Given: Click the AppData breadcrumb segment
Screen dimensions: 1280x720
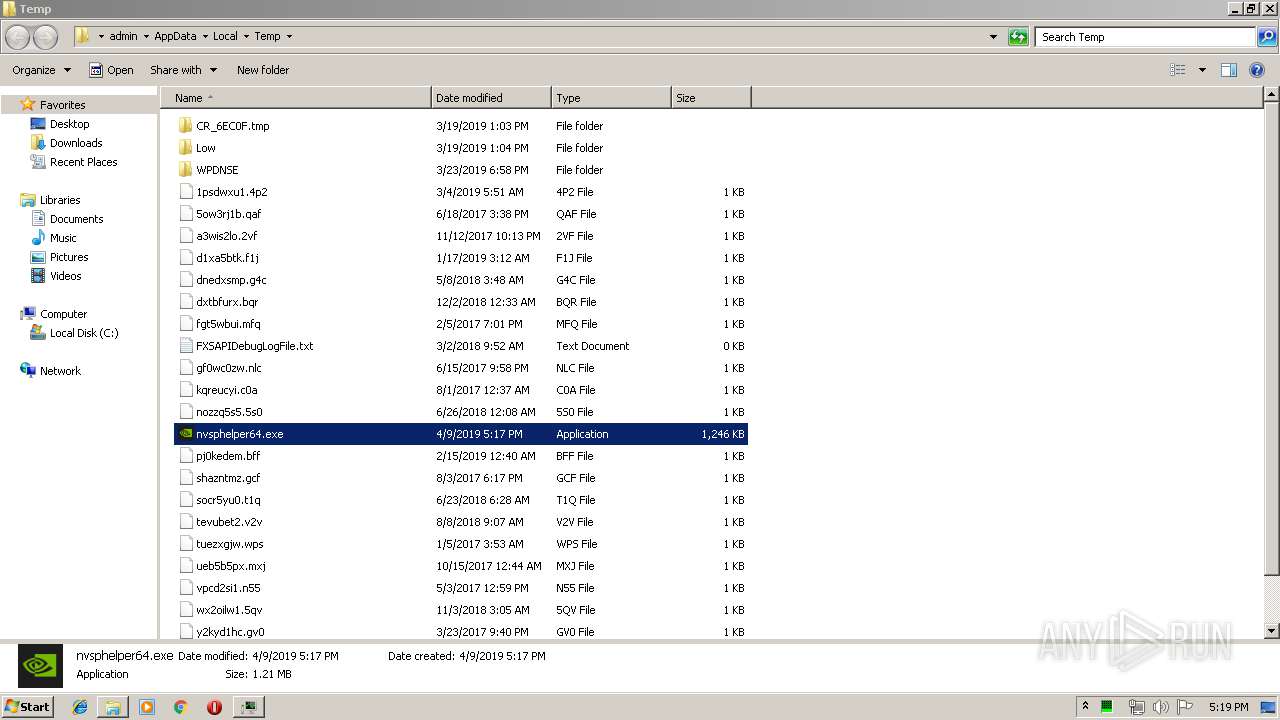Looking at the screenshot, I should pos(175,37).
